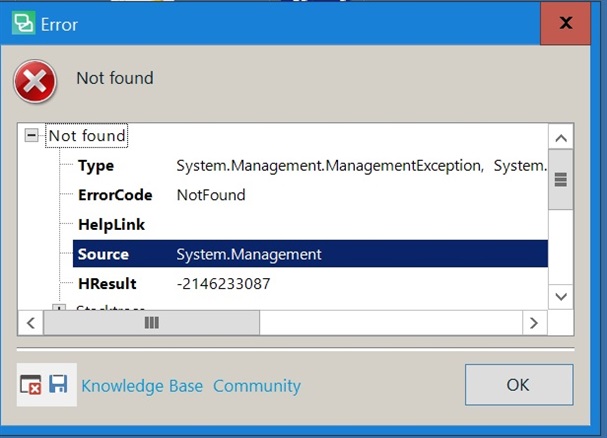Click the System.Management source value
Image resolution: width=607 pixels, height=438 pixels.
click(249, 254)
